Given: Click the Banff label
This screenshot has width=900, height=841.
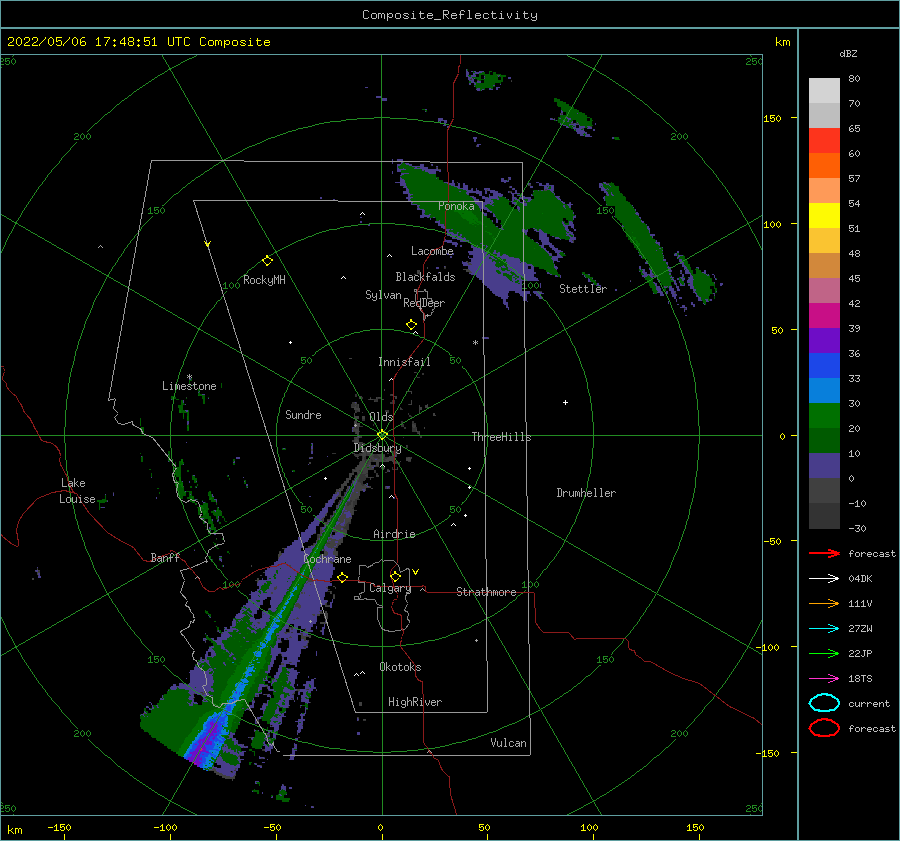Looking at the screenshot, I should tap(165, 557).
